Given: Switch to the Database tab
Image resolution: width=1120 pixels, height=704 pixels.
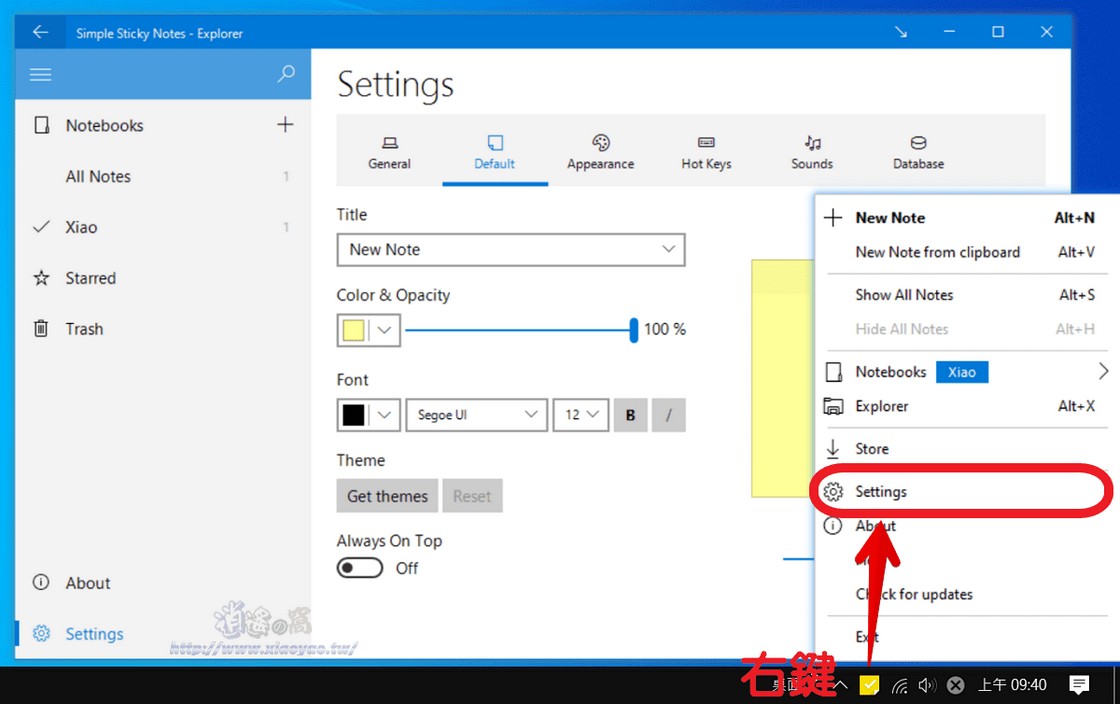Looking at the screenshot, I should coord(919,152).
